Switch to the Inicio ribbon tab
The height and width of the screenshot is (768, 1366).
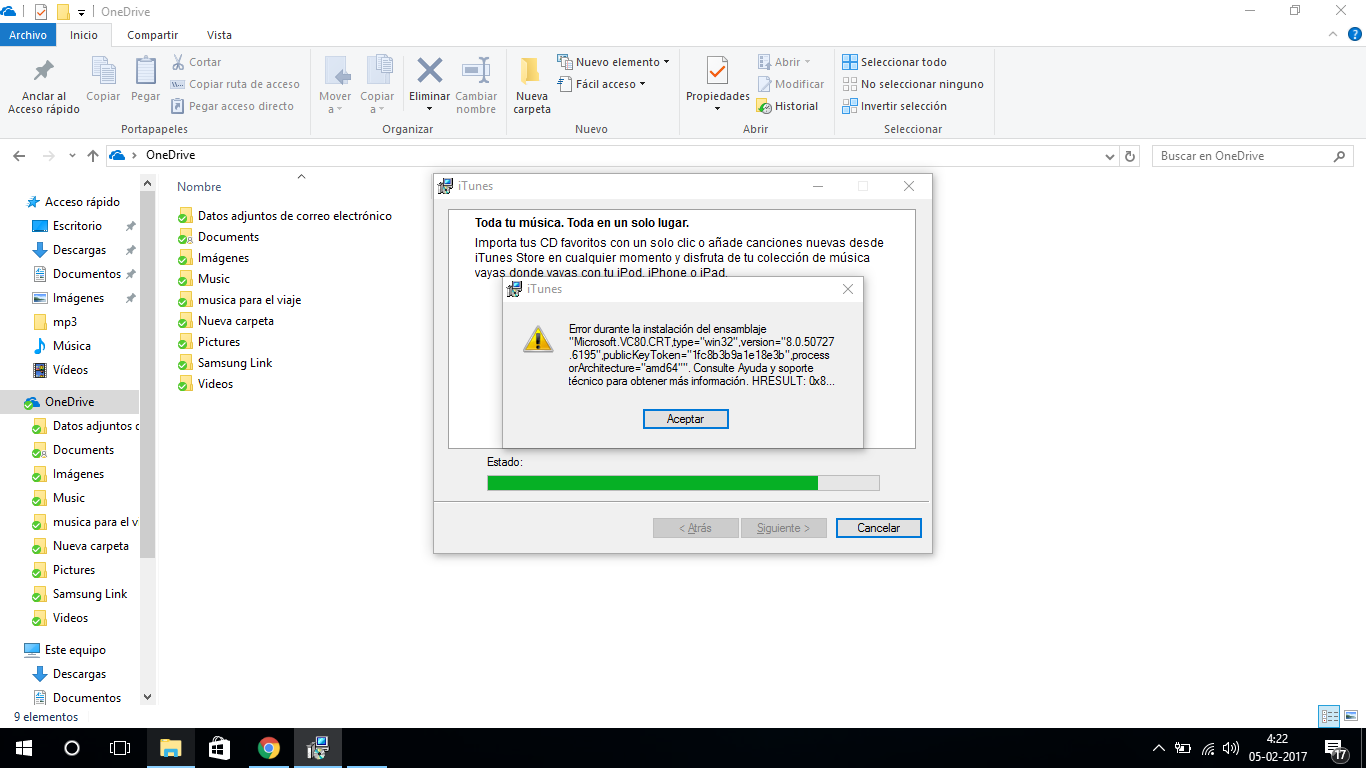pos(84,35)
